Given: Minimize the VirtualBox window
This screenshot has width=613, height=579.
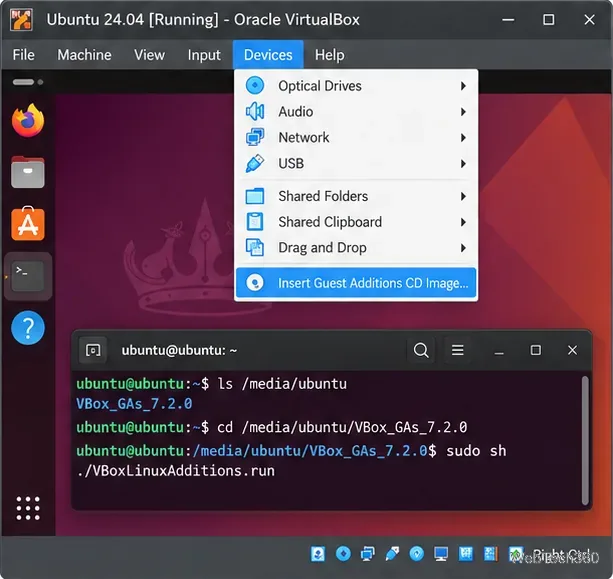Looking at the screenshot, I should [x=508, y=20].
